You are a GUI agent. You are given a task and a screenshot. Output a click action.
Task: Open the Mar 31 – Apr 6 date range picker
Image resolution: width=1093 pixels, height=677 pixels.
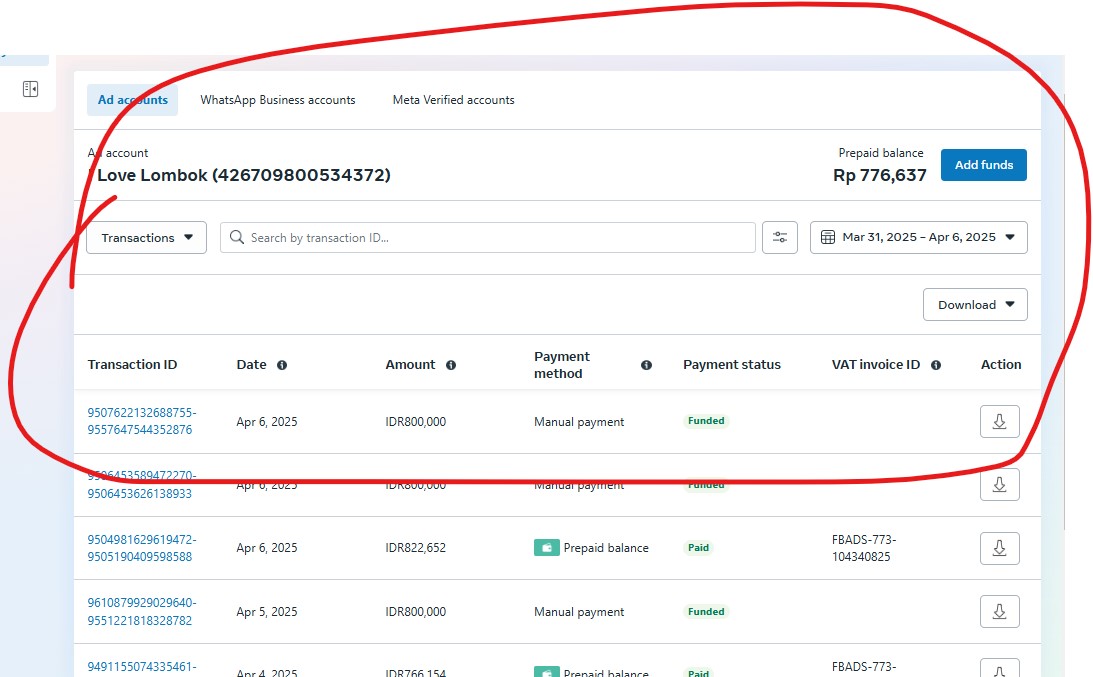pyautogui.click(x=918, y=238)
